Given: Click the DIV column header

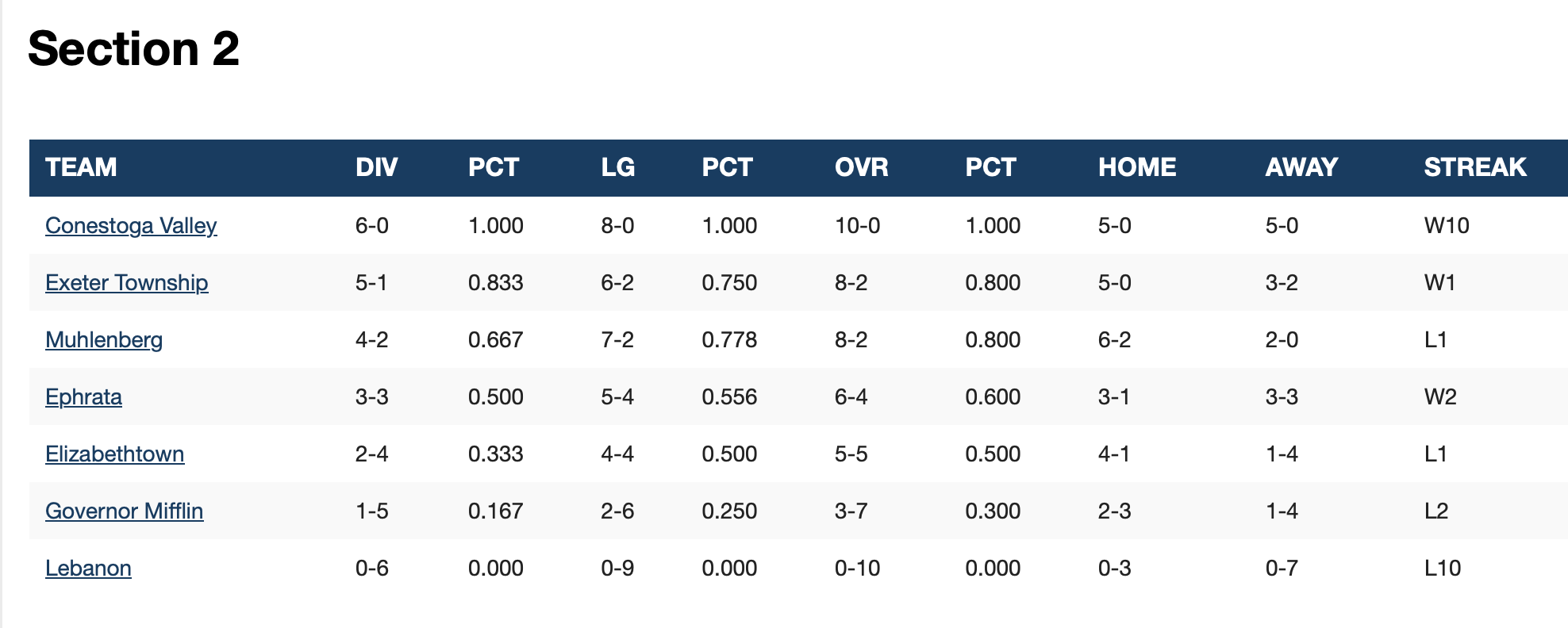Looking at the screenshot, I should 376,167.
